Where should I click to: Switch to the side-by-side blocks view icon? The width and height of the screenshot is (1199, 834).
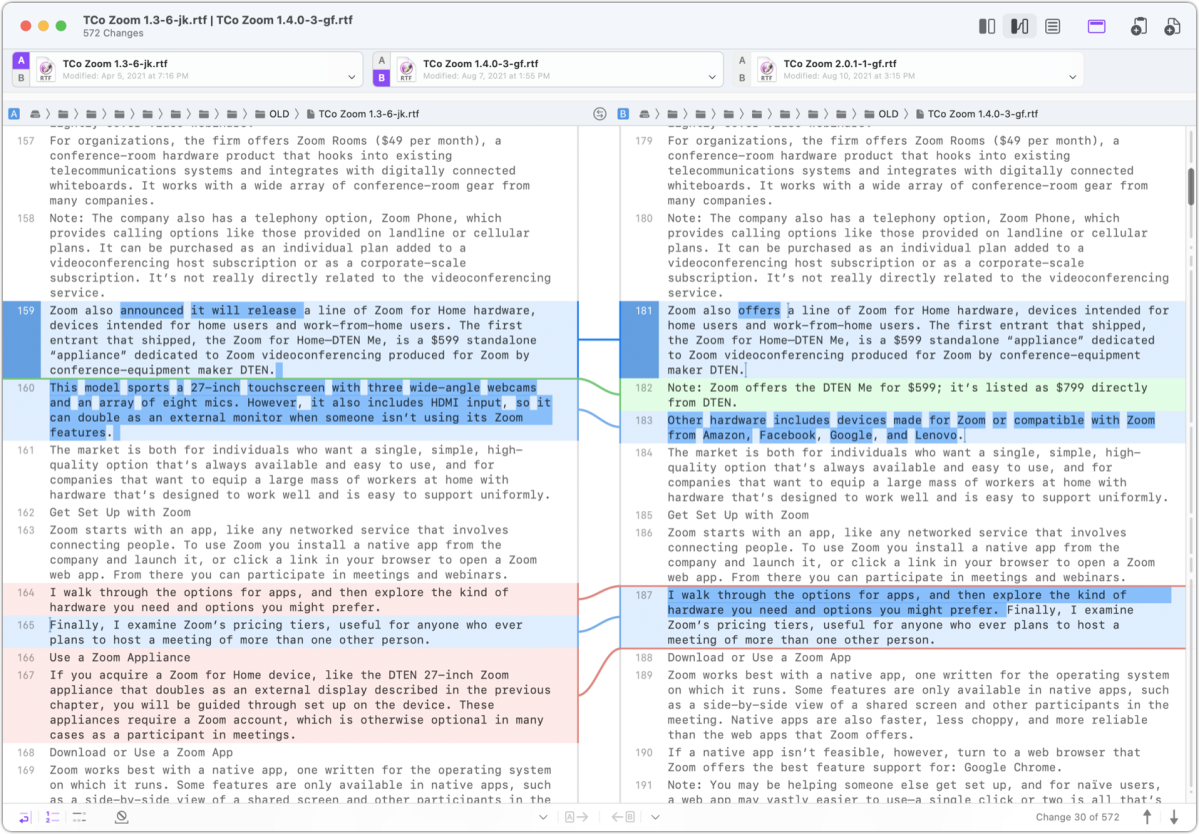coord(986,27)
